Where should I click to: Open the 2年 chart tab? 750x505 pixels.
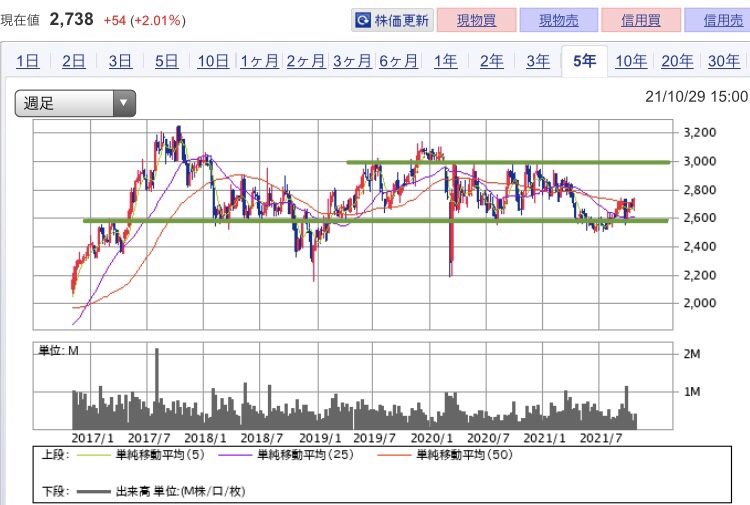pos(492,61)
